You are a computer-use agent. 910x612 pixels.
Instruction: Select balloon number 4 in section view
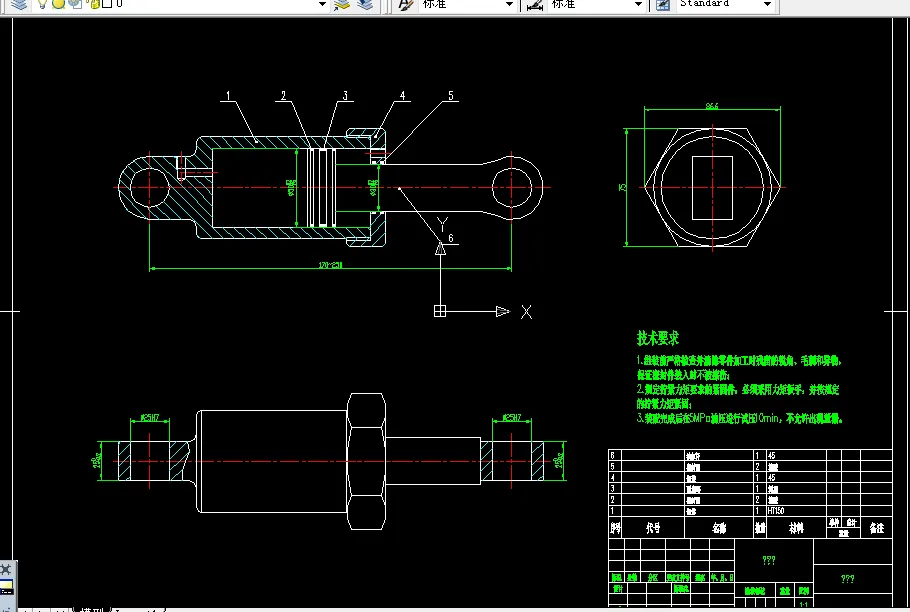click(x=402, y=96)
